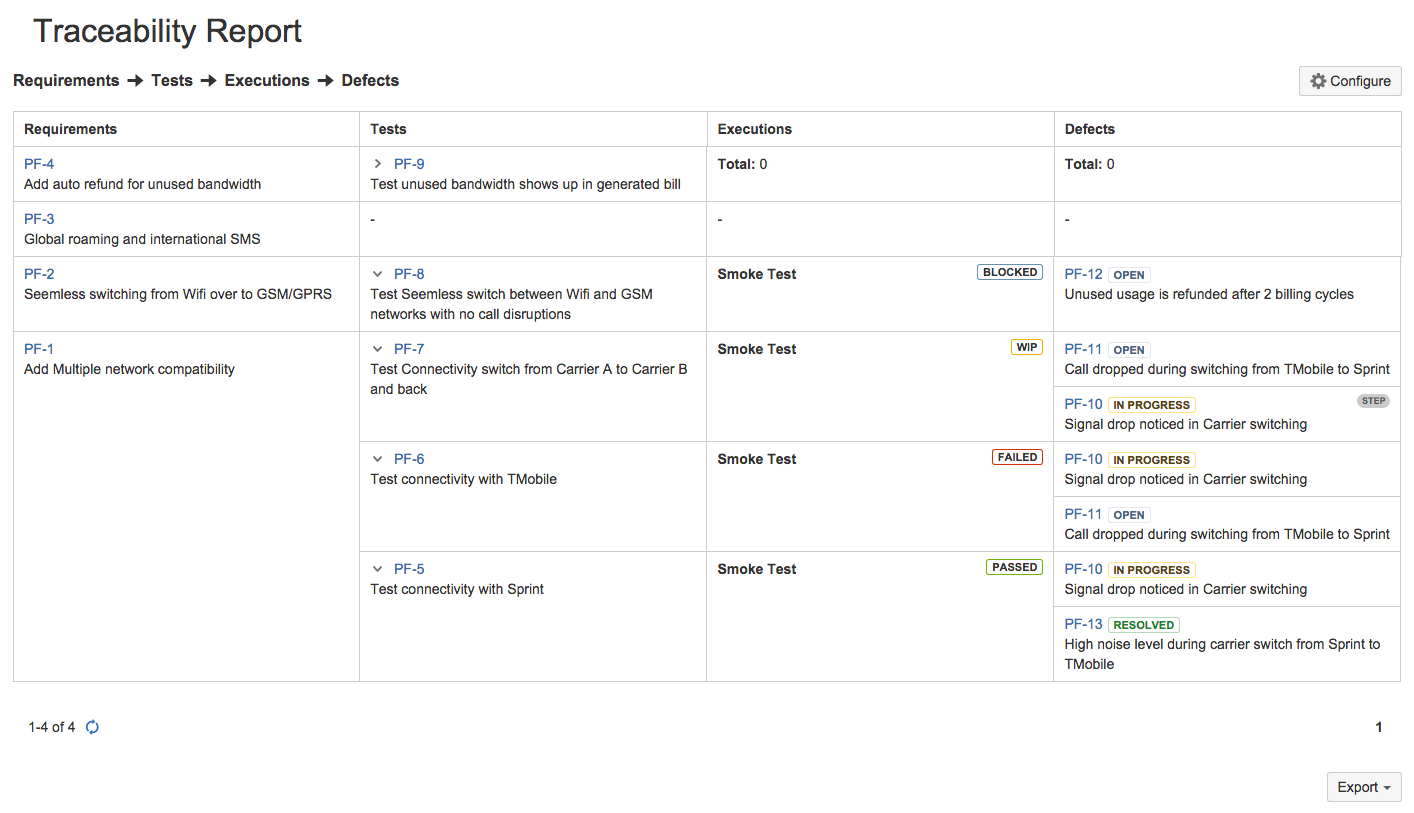The width and height of the screenshot is (1414, 813).
Task: Open defect PF-13
Action: pos(1083,624)
